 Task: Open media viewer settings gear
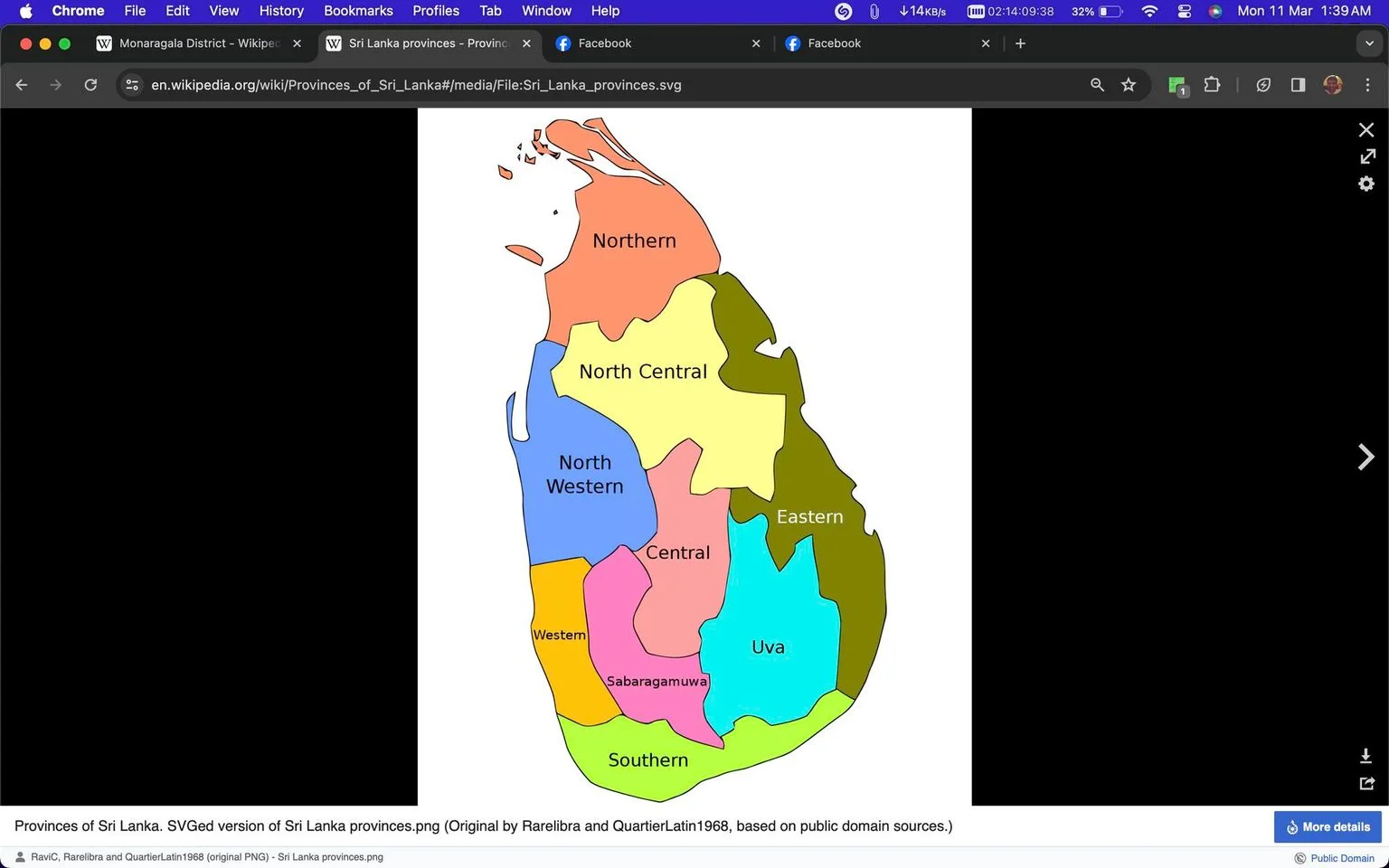[1366, 184]
